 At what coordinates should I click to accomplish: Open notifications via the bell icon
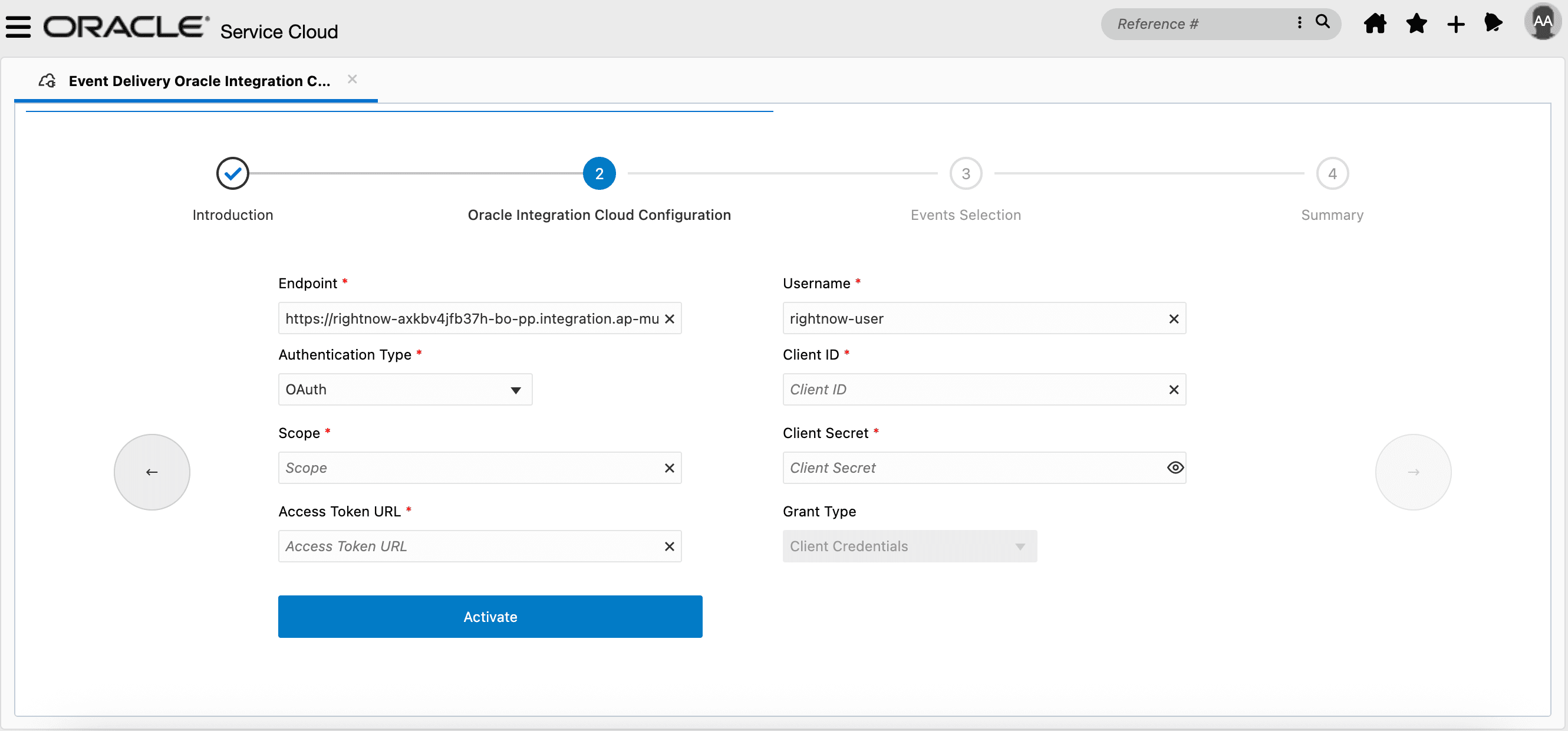coord(1495,24)
